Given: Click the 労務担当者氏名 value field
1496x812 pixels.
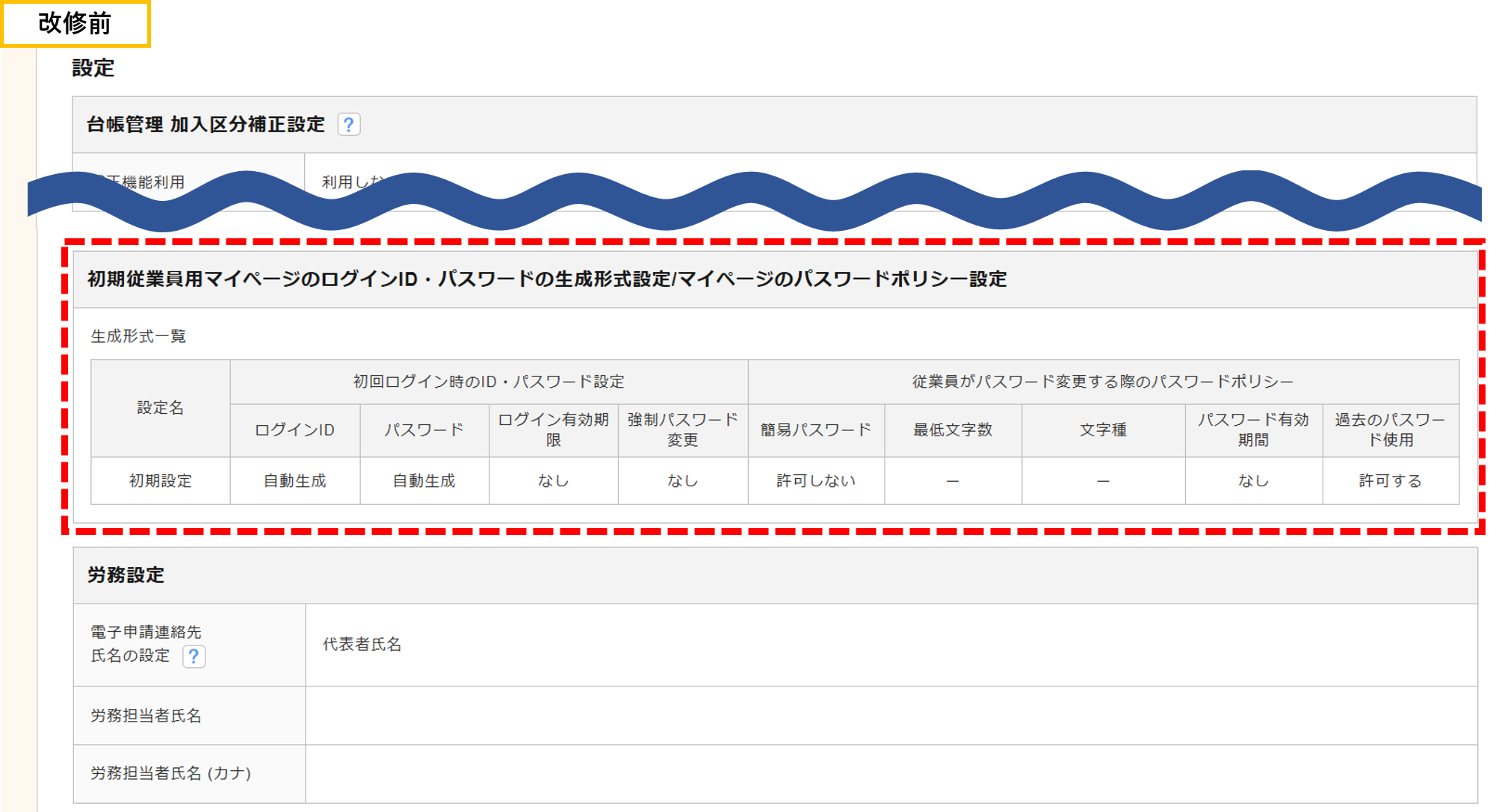Looking at the screenshot, I should tap(891, 716).
